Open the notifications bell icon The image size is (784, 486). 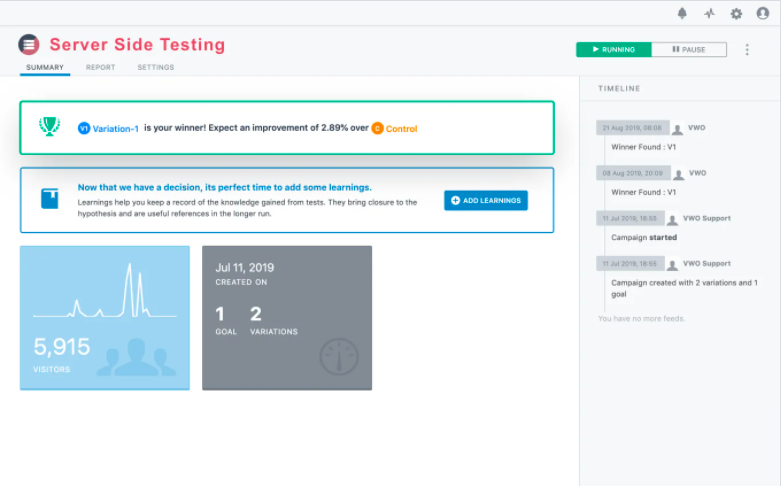click(682, 14)
